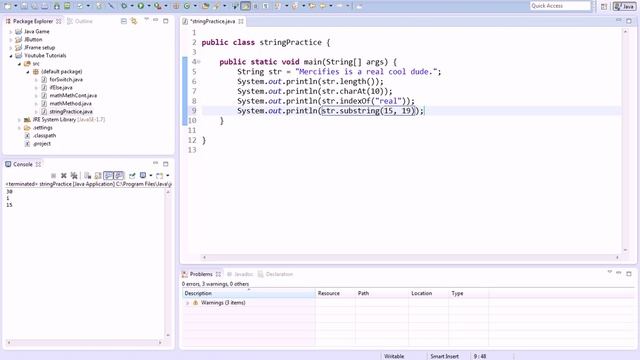Image resolution: width=640 pixels, height=360 pixels.
Task: Toggle code folding at line 4
Action: click(199, 62)
